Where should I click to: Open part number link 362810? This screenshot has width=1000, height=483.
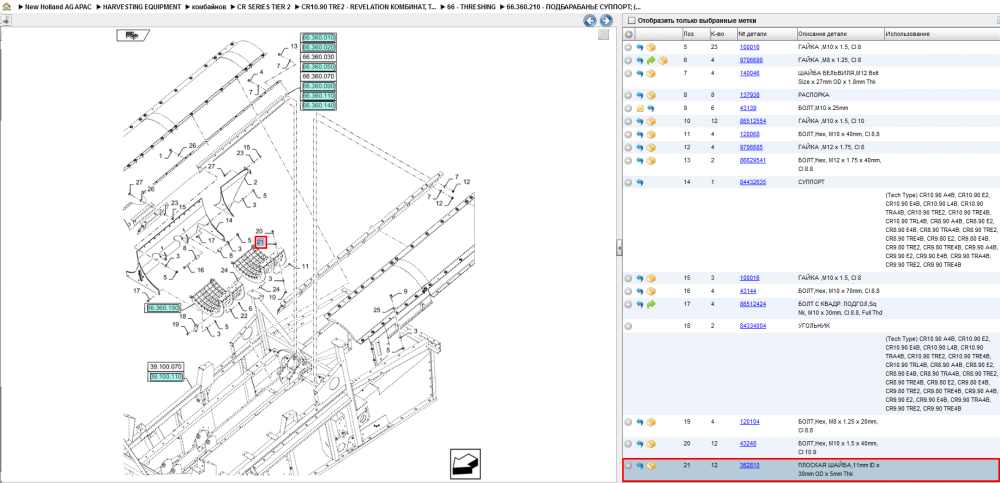(749, 465)
